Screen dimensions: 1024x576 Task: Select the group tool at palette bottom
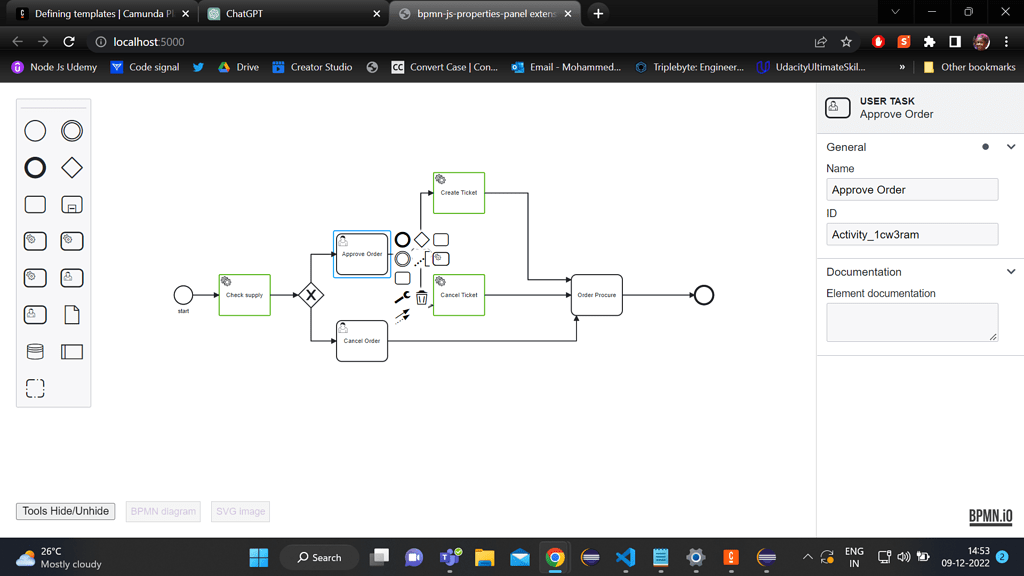35,388
